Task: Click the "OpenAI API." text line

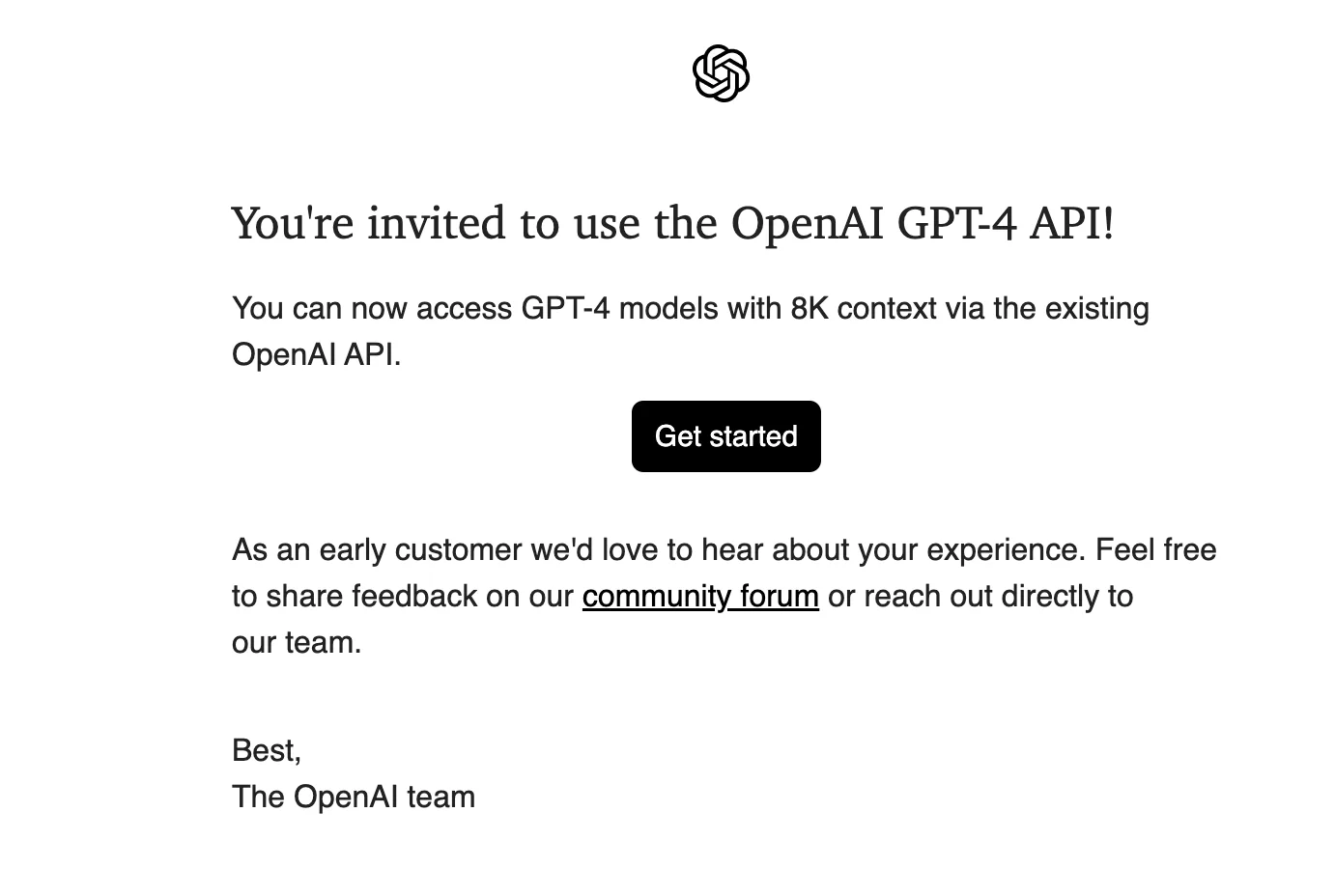Action: click(x=317, y=355)
